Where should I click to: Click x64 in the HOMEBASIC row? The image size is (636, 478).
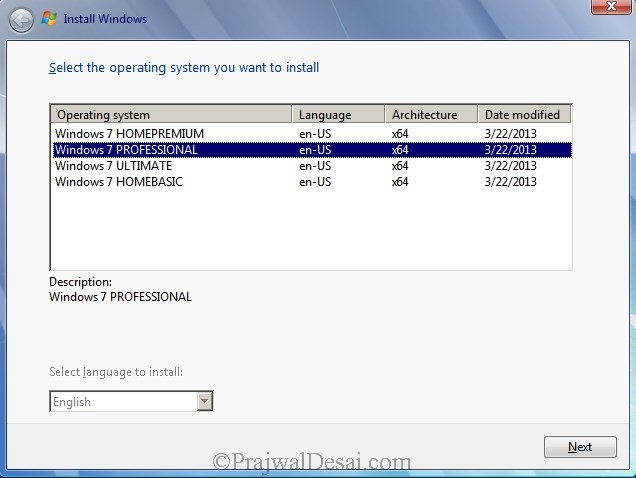click(400, 182)
